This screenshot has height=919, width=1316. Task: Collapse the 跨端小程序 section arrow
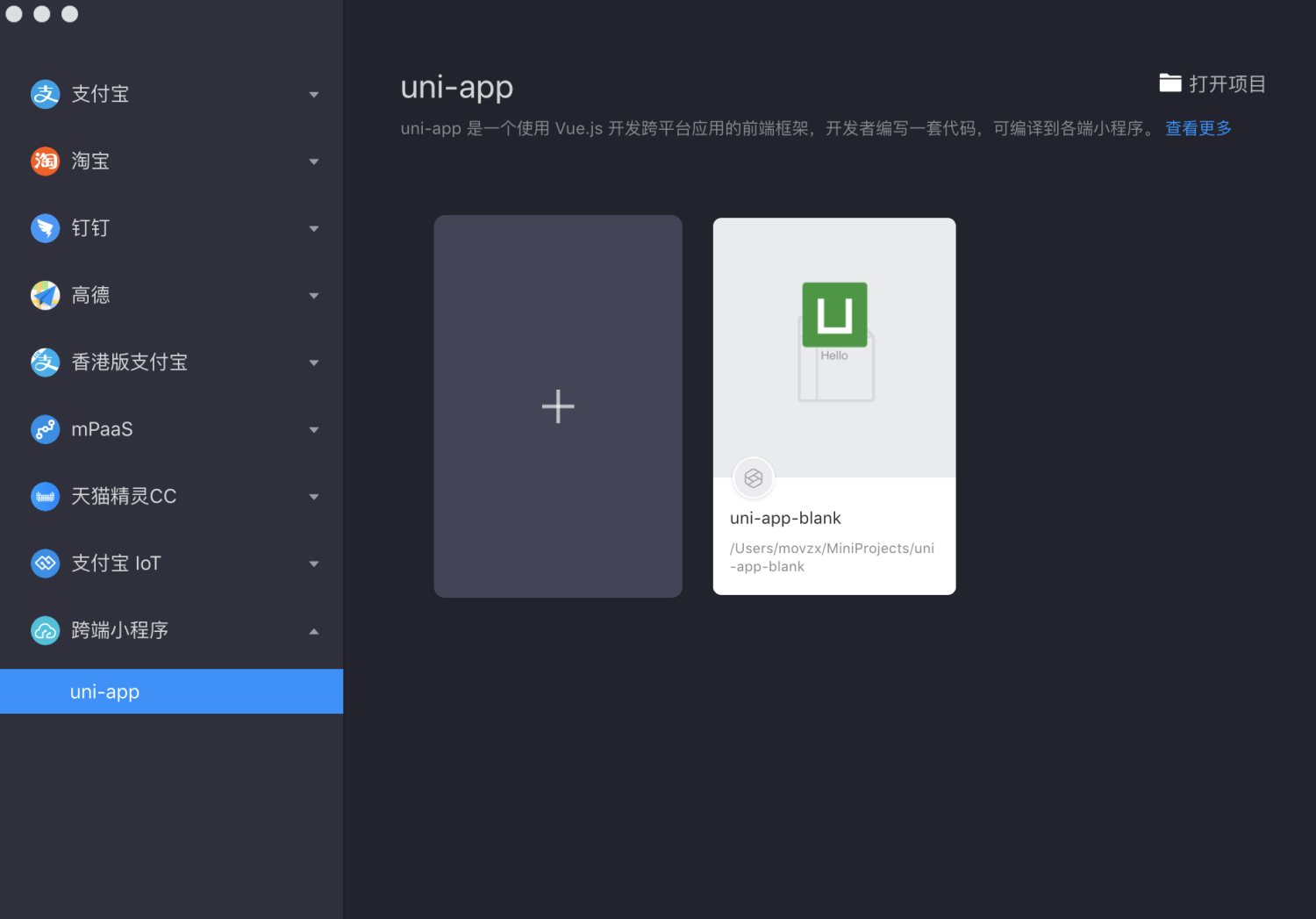[314, 631]
